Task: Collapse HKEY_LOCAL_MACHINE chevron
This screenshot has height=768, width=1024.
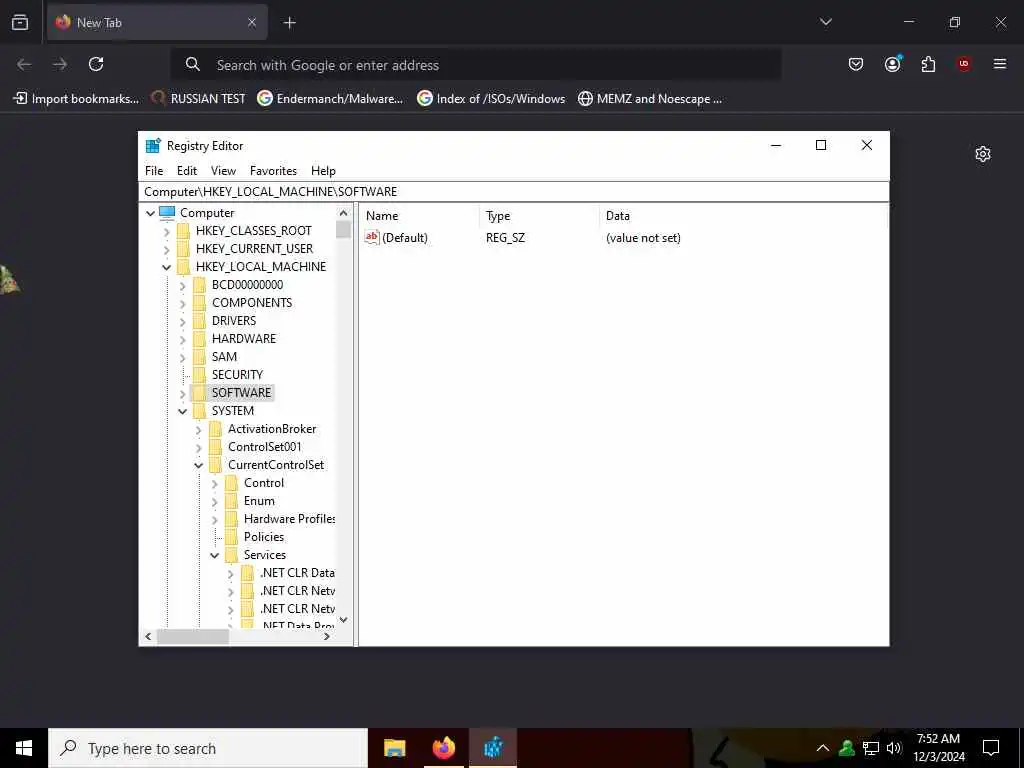Action: click(167, 267)
